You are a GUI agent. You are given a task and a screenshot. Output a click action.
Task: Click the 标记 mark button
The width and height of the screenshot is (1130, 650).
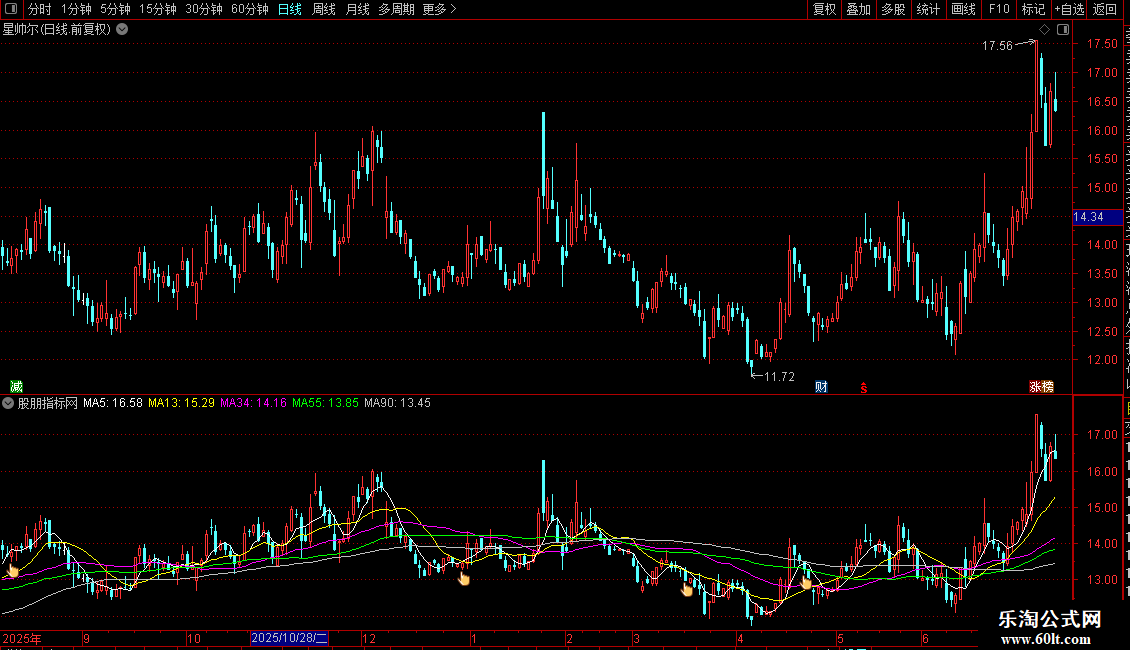coord(1033,9)
